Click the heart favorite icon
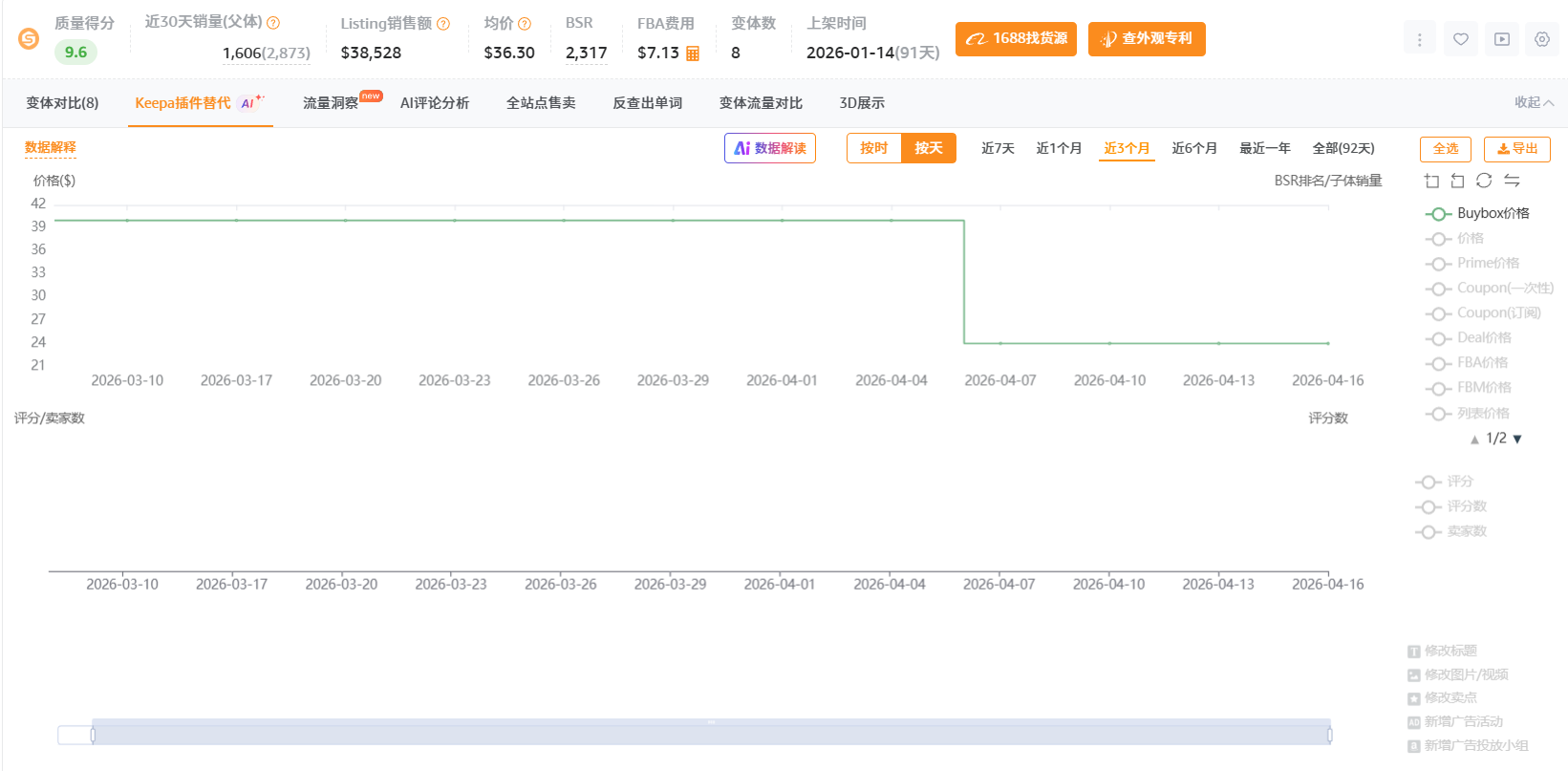 [x=1460, y=39]
